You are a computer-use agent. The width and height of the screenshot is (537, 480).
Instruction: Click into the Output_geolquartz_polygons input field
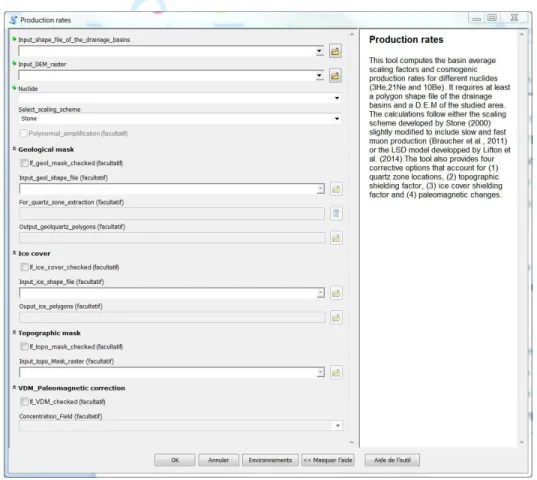172,238
